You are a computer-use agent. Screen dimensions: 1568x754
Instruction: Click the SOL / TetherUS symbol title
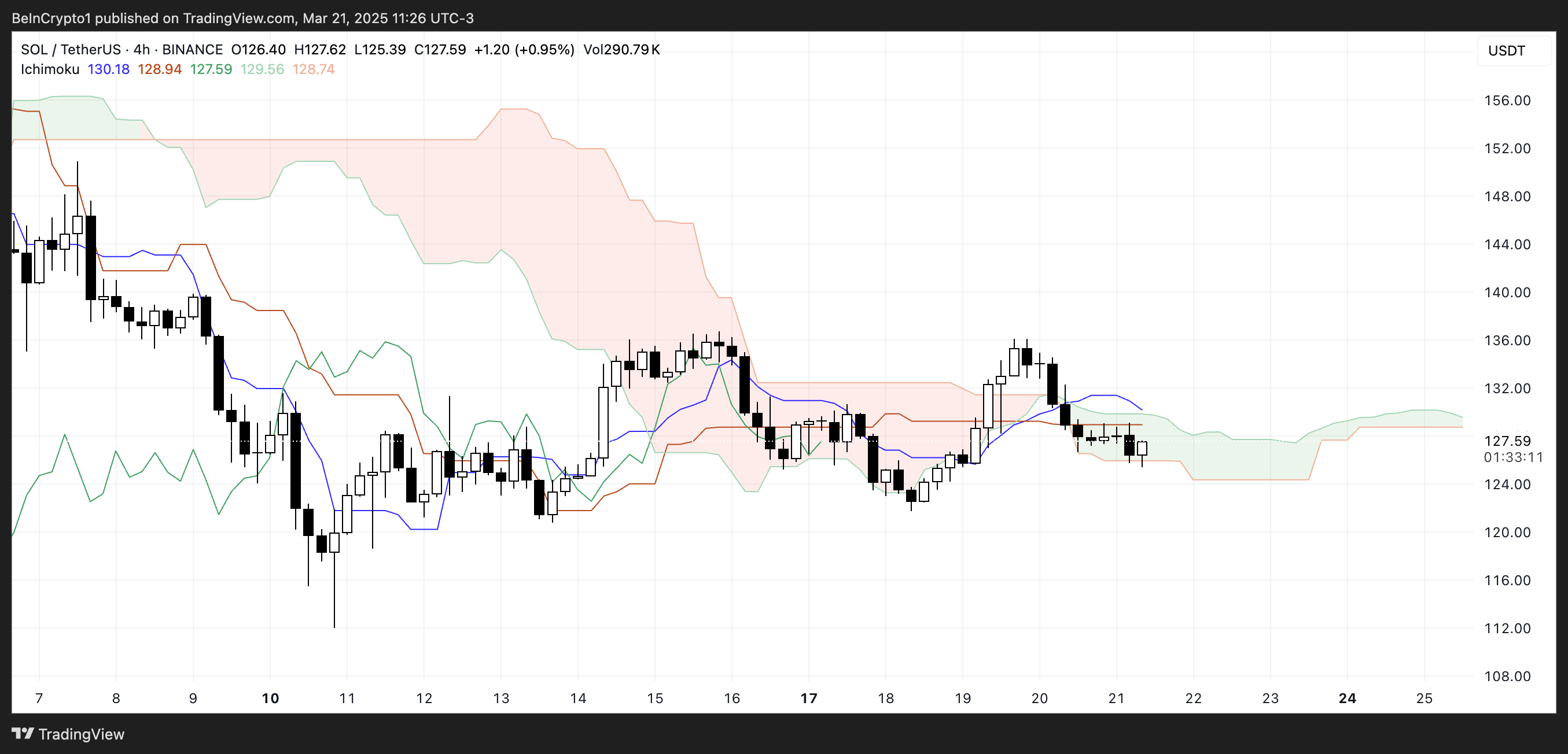pyautogui.click(x=71, y=49)
